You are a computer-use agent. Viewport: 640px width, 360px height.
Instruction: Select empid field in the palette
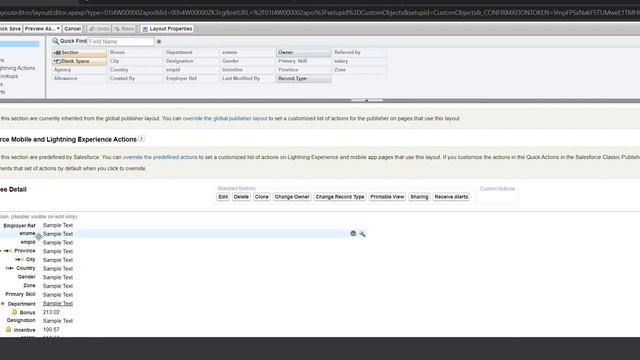click(x=191, y=70)
